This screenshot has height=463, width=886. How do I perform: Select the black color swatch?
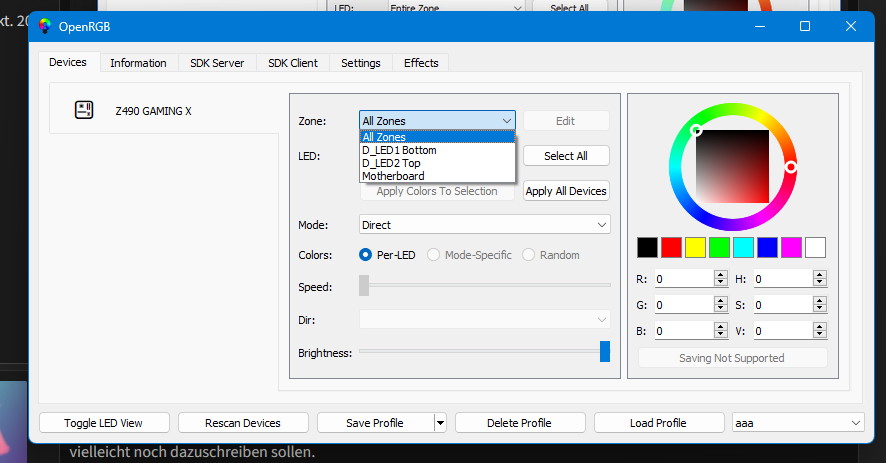[x=648, y=248]
